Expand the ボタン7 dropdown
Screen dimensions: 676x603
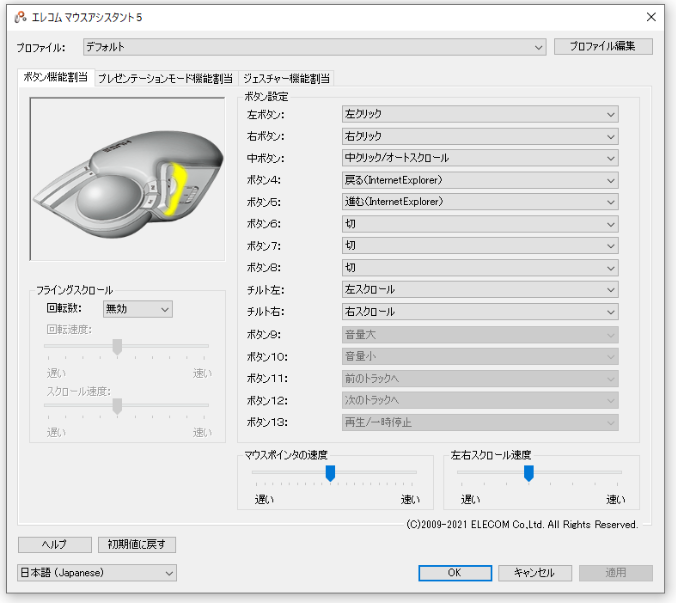pos(480,246)
